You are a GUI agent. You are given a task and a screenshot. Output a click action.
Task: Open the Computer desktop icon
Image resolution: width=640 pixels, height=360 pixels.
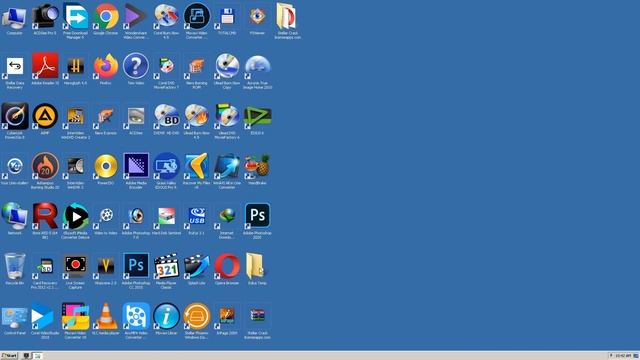pos(15,17)
